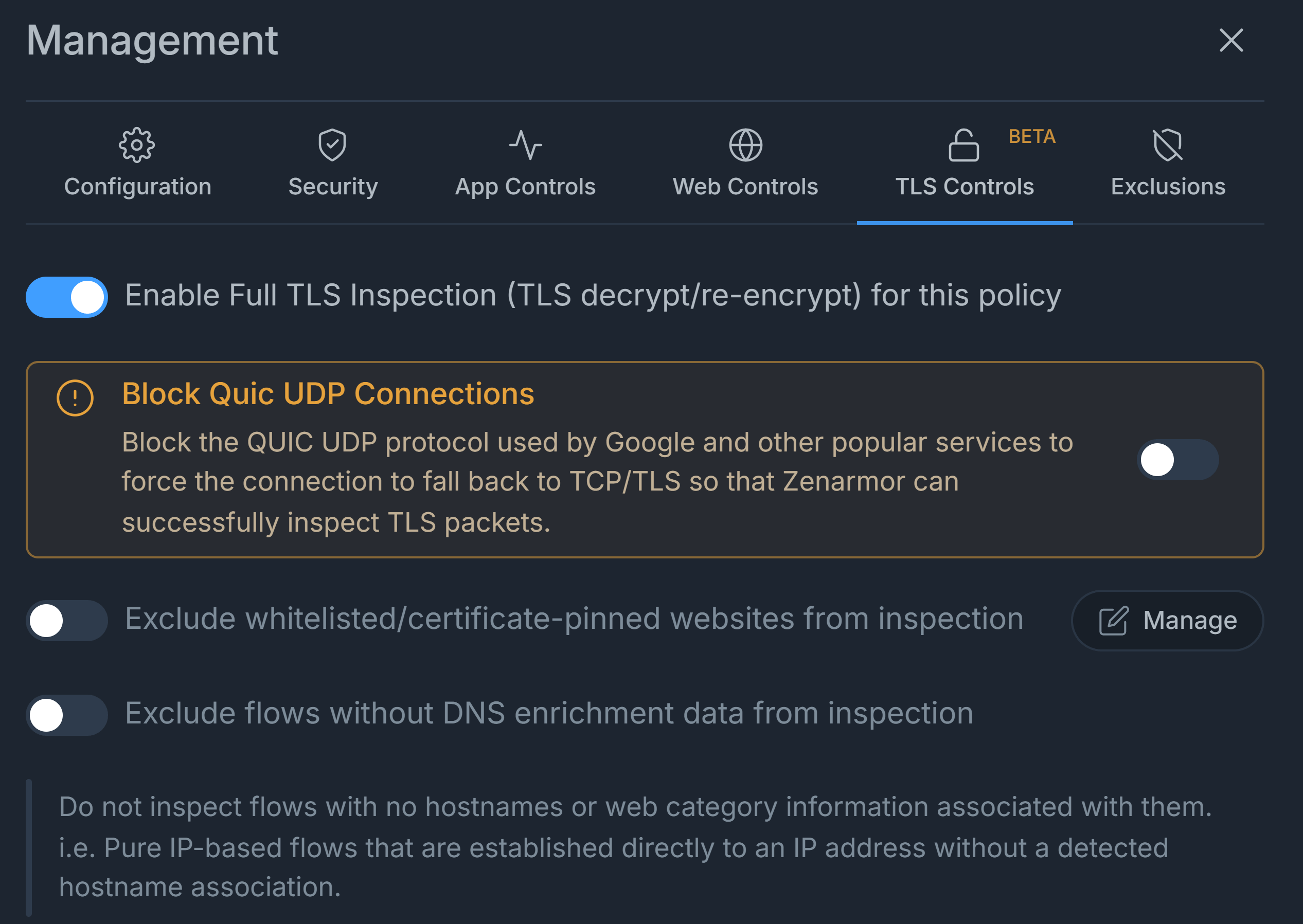Select the Exclusions tab label
1303x924 pixels.
1168,187
